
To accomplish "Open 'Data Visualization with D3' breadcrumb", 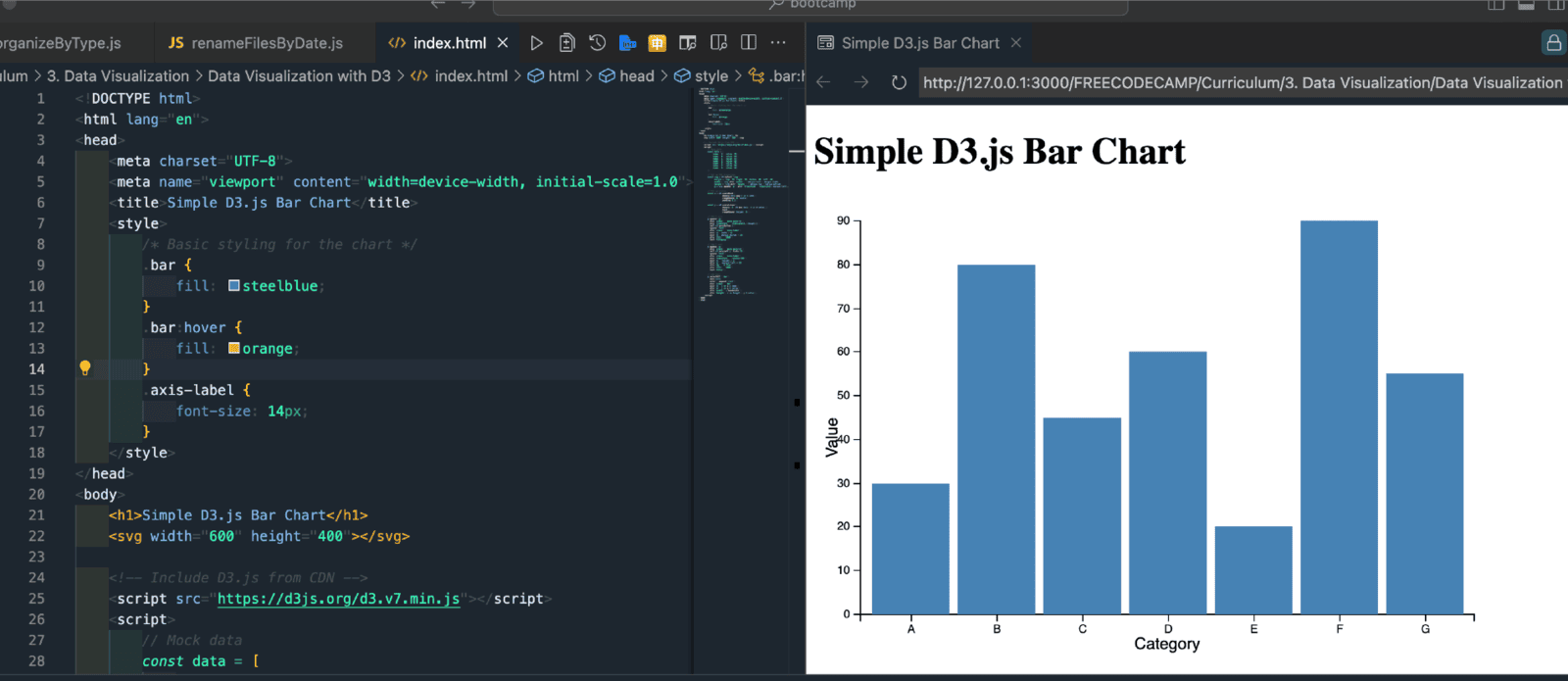I will point(299,76).
